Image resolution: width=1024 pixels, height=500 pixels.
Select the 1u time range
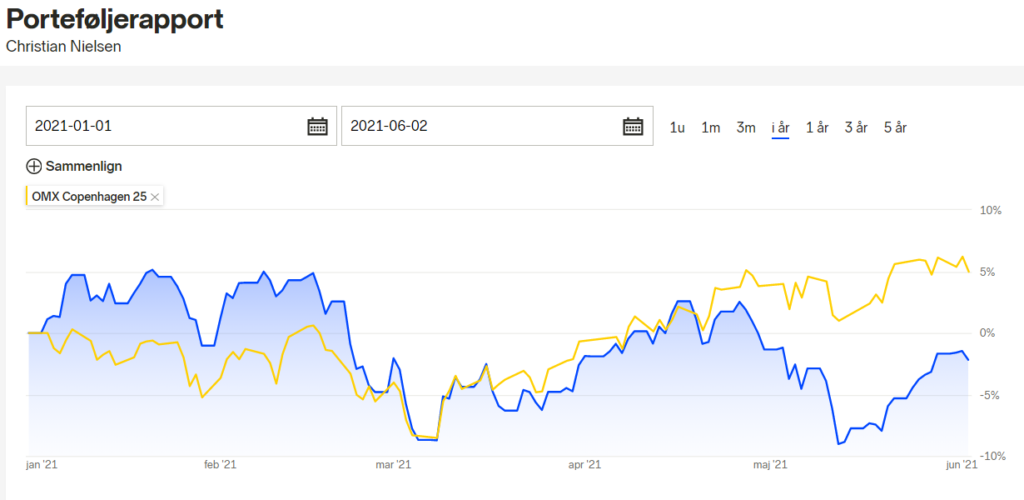click(x=677, y=127)
